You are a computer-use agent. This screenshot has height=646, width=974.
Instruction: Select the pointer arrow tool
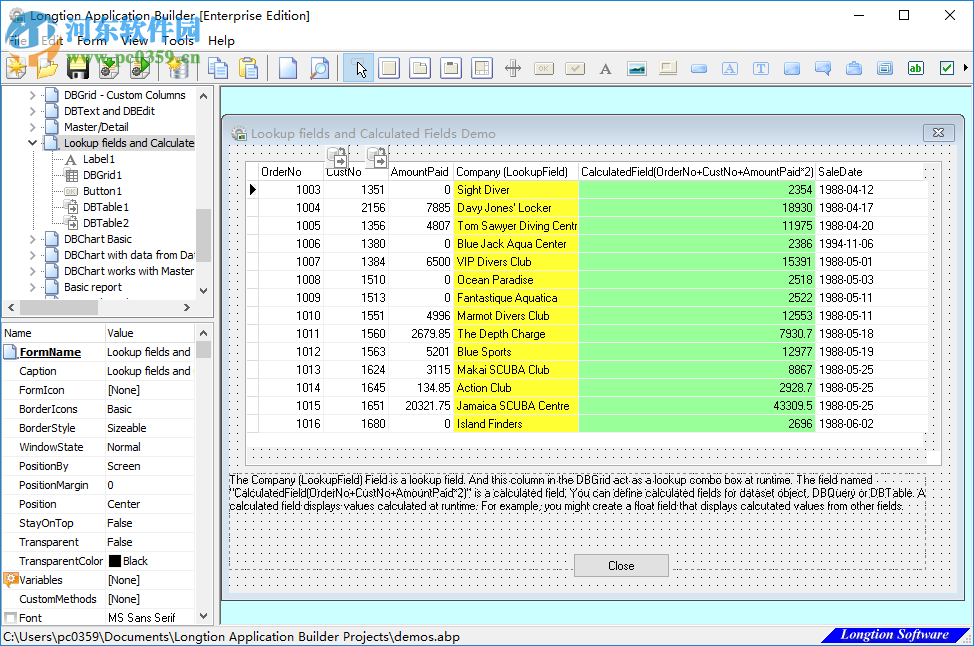pos(358,68)
